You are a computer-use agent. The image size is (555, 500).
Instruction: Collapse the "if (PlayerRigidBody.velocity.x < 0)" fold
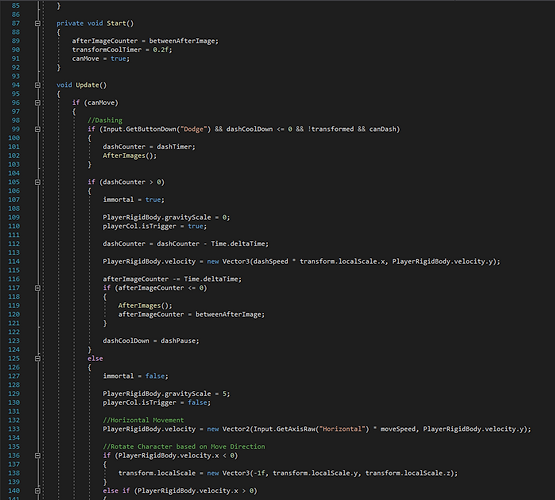coord(38,455)
